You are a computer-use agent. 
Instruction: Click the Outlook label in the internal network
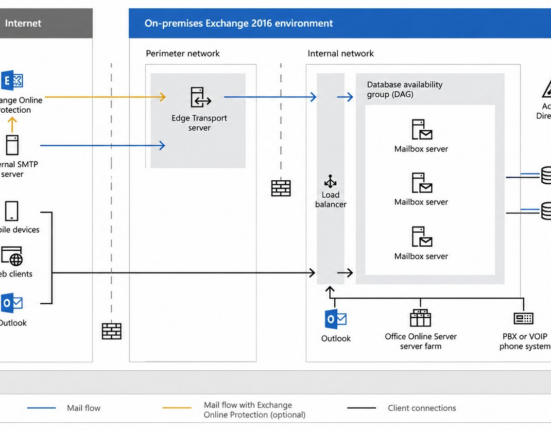(336, 338)
